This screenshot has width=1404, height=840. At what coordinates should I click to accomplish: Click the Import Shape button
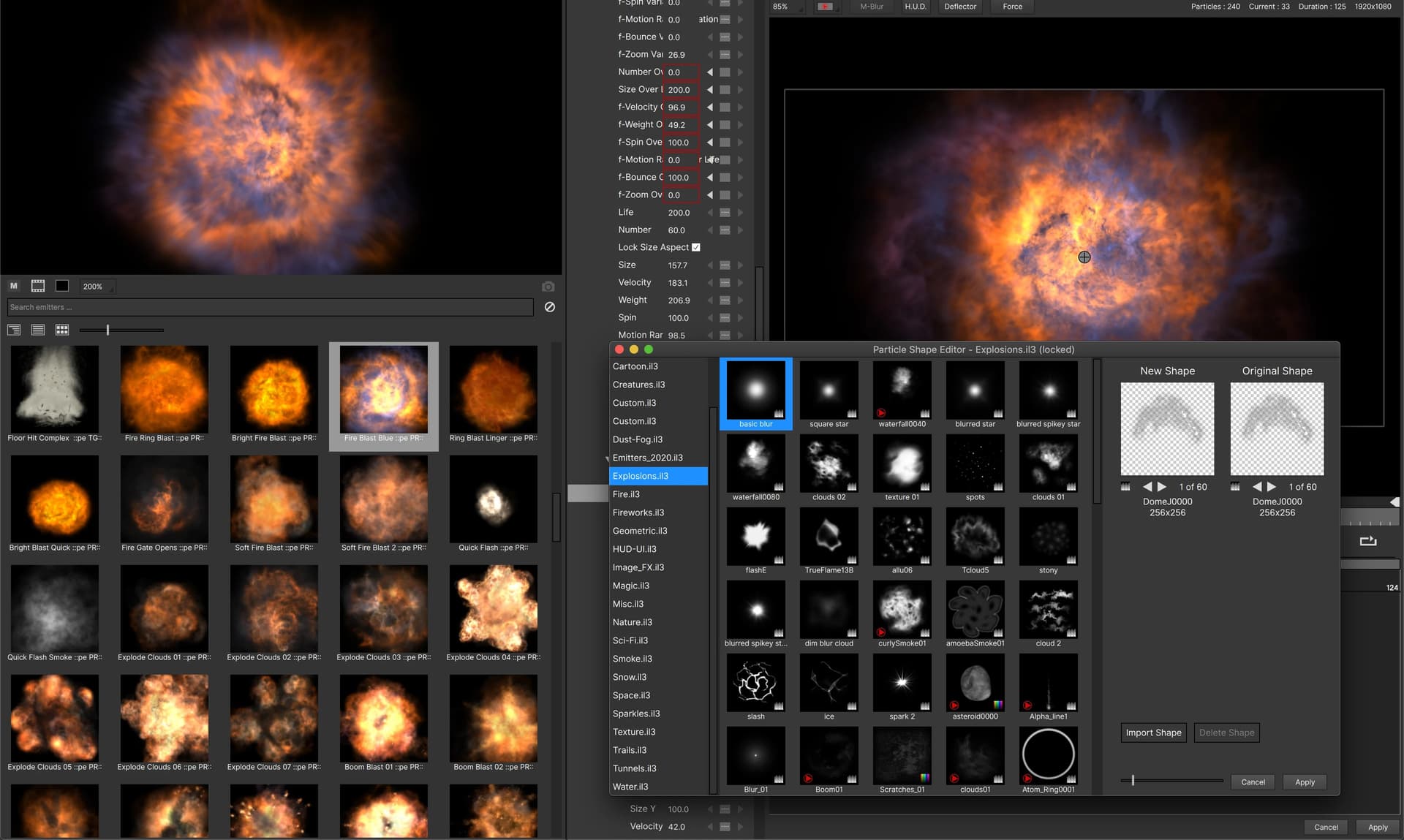click(1153, 733)
